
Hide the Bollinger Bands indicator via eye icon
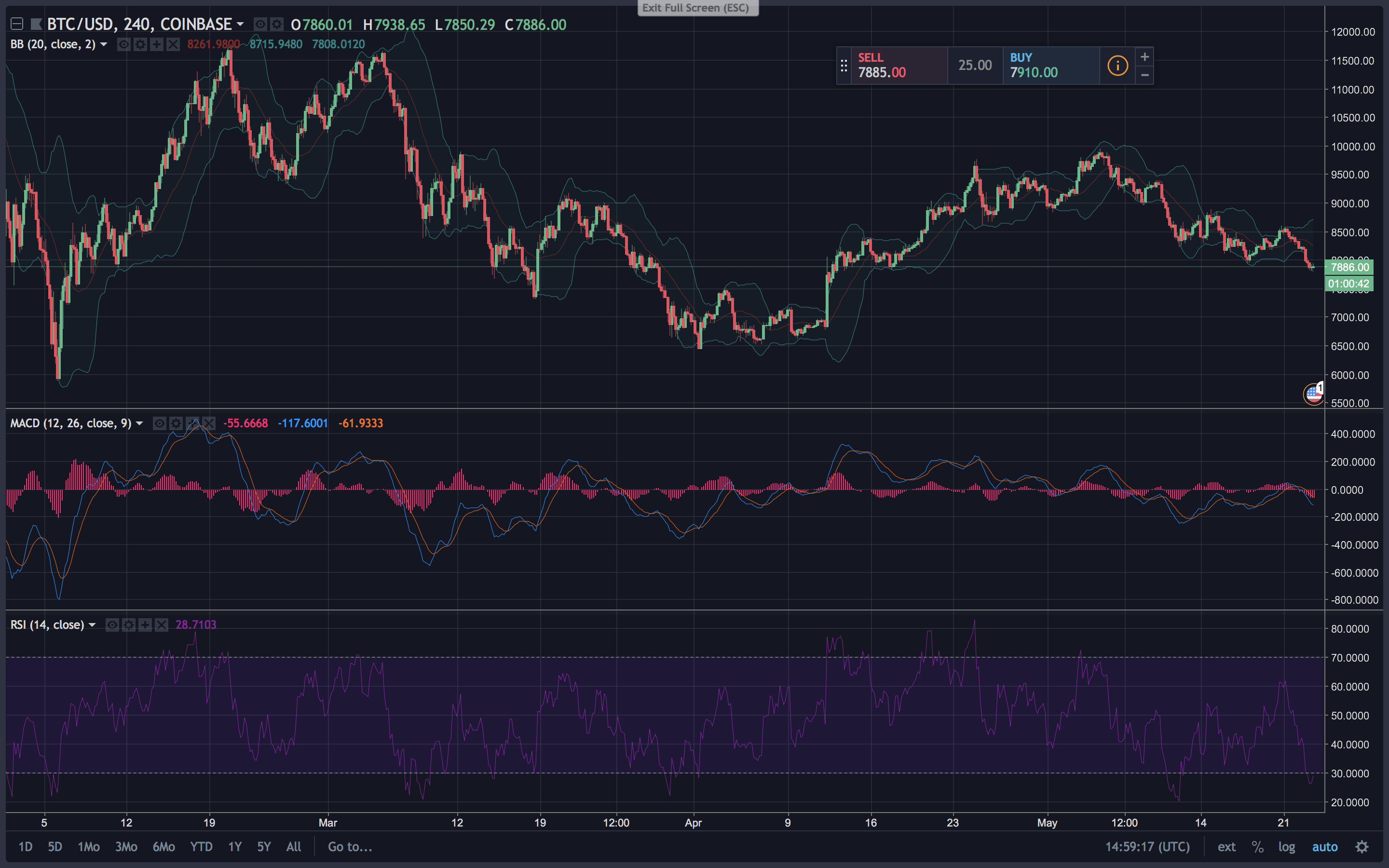click(123, 44)
